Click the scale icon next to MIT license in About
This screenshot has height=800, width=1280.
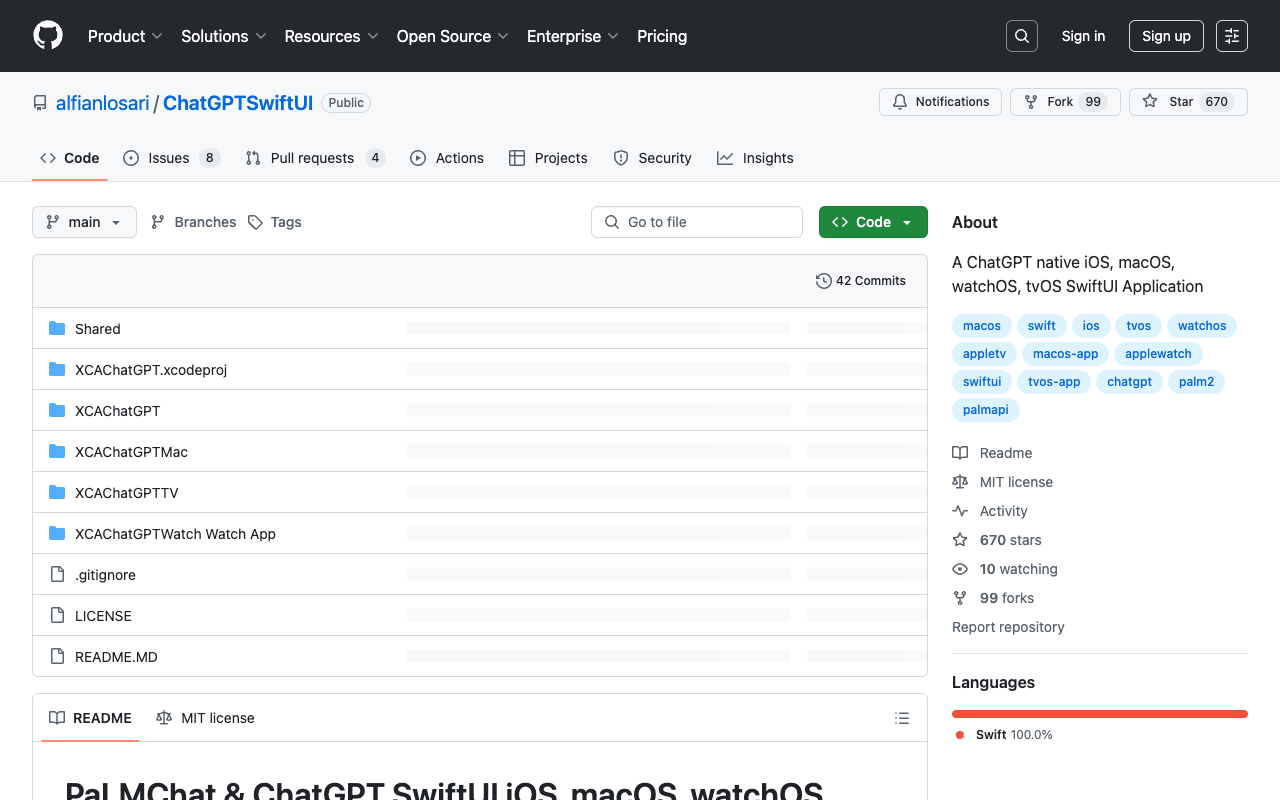[960, 482]
